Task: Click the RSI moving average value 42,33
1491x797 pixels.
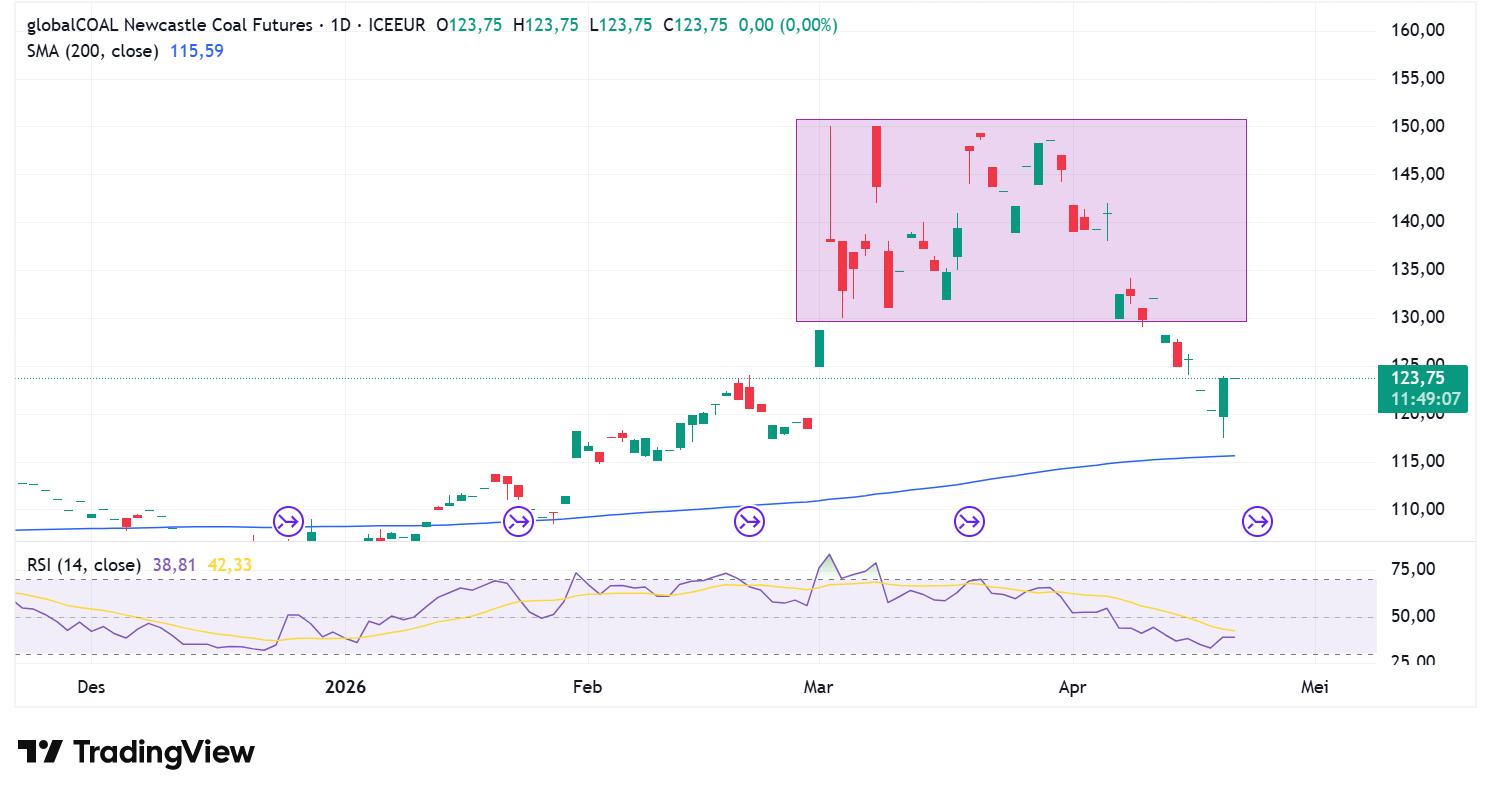Action: click(x=229, y=565)
